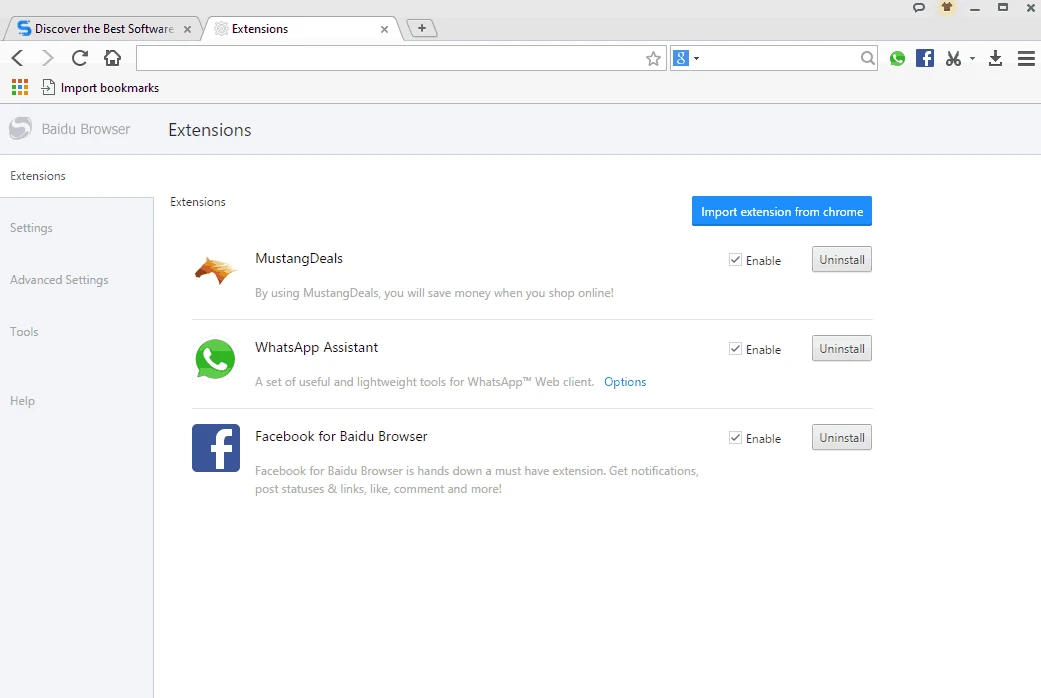Viewport: 1041px width, 698px height.
Task: Uninstall the WhatsApp Assistant extension
Action: [x=842, y=349]
